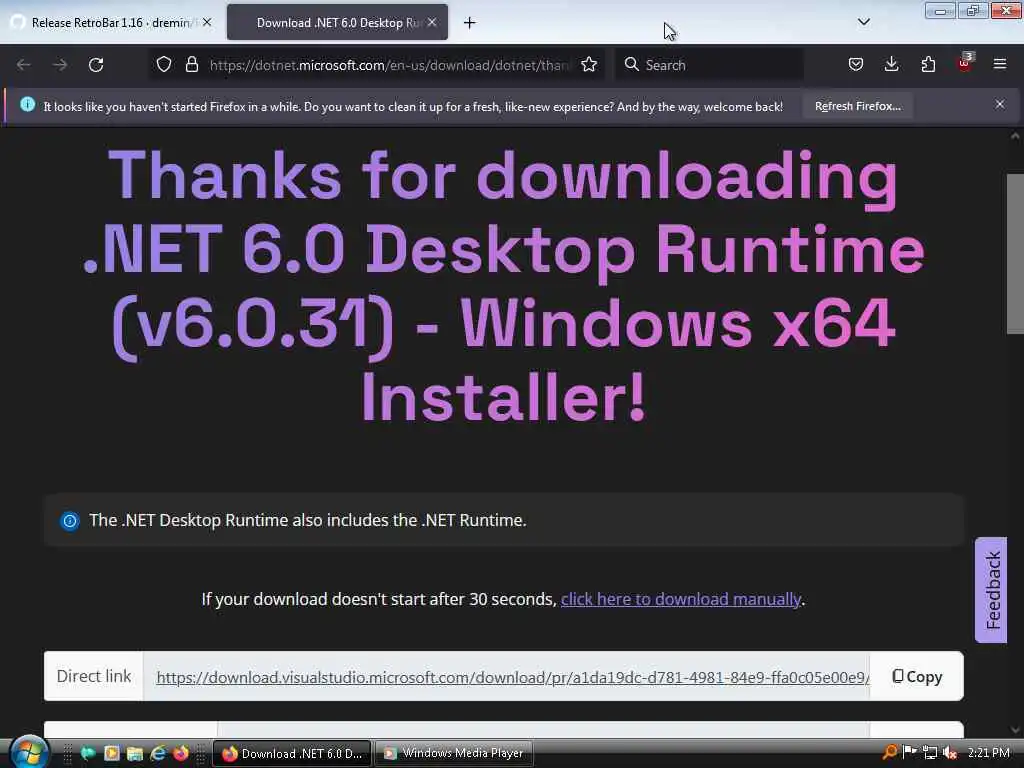Open the uBlock Origin extension icon
The image size is (1024, 768).
click(x=965, y=63)
